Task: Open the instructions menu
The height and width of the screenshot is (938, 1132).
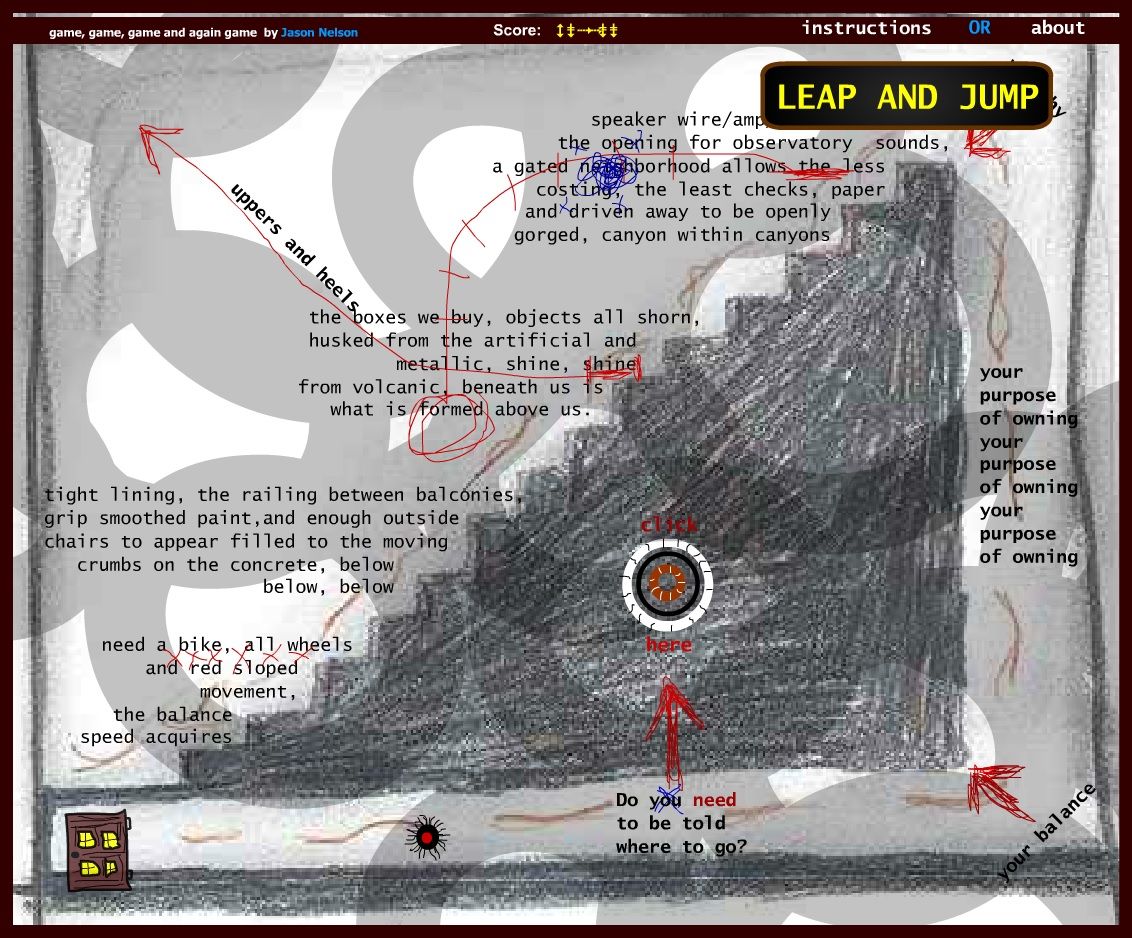Action: coord(866,27)
